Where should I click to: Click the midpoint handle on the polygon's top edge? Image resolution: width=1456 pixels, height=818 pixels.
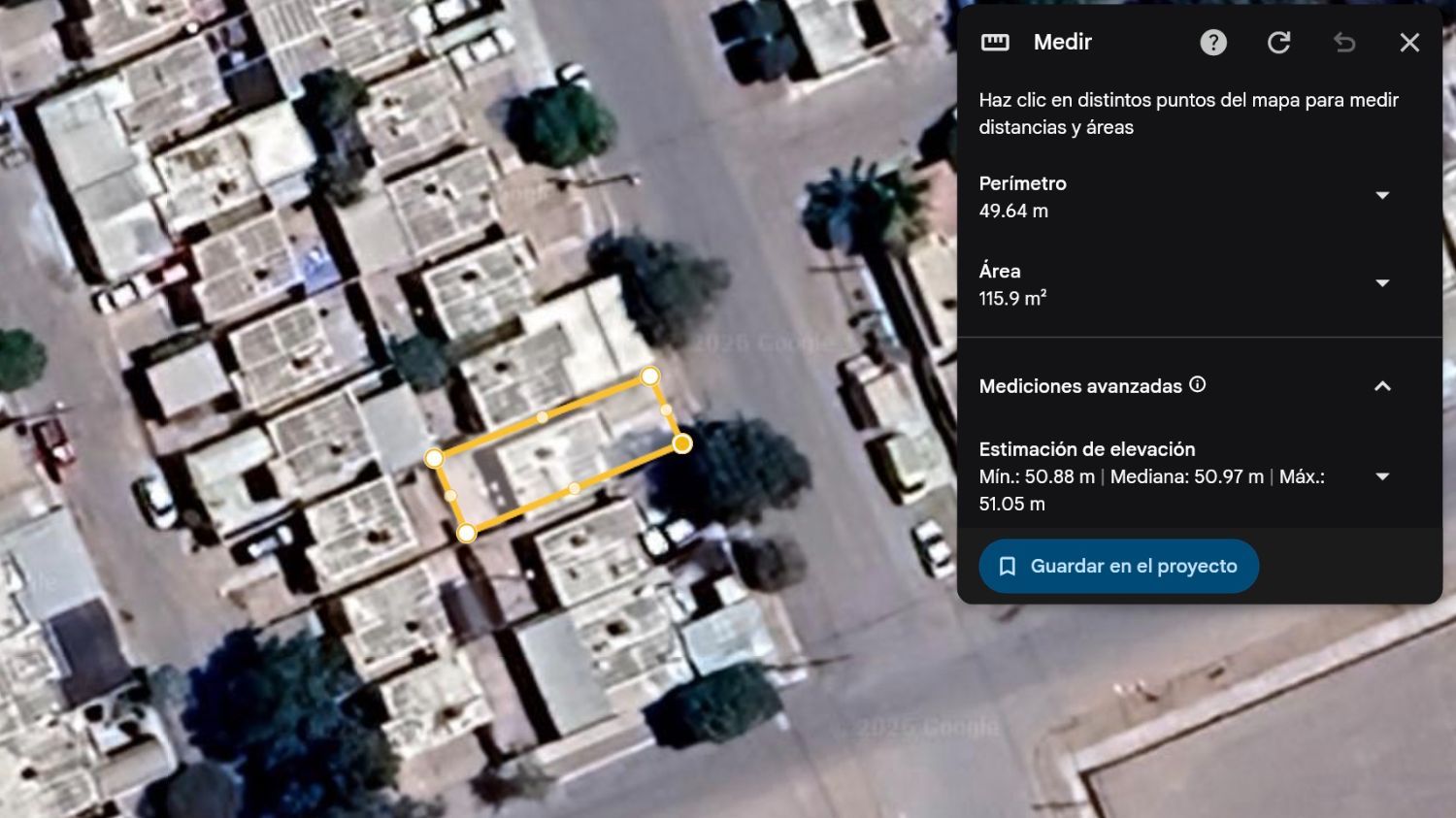[542, 416]
